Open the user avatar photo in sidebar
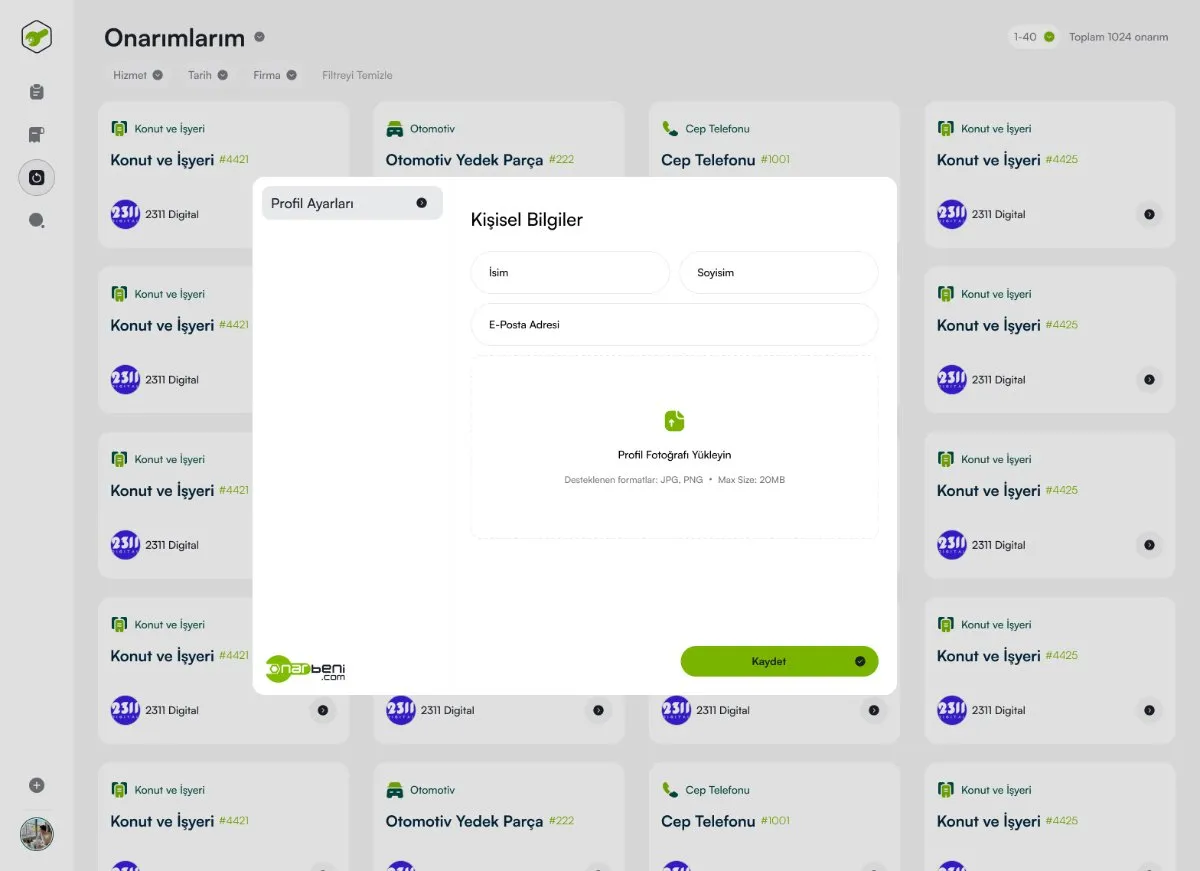The width and height of the screenshot is (1200, 871). [x=37, y=834]
